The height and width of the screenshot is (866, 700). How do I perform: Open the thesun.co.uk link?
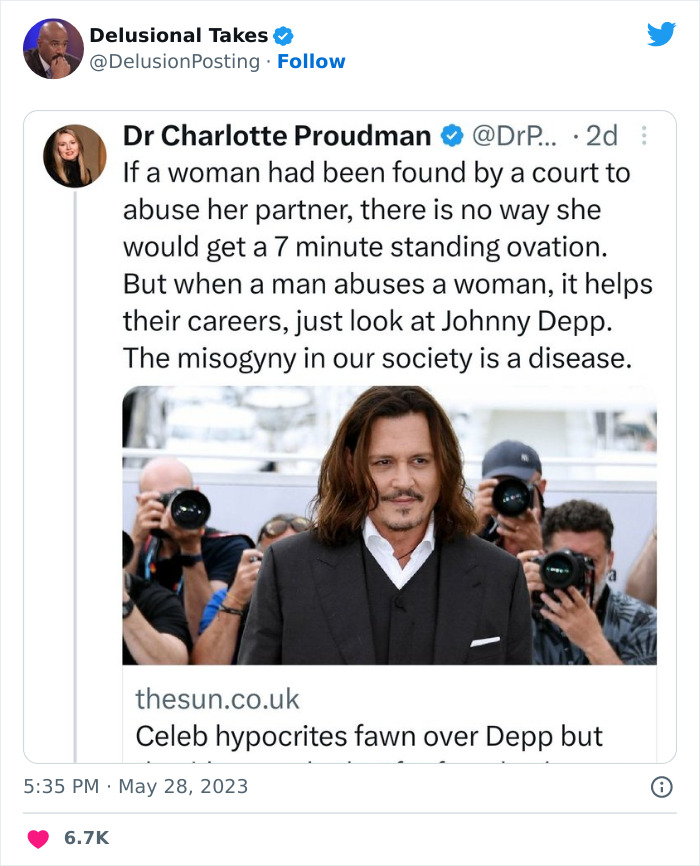click(217, 698)
